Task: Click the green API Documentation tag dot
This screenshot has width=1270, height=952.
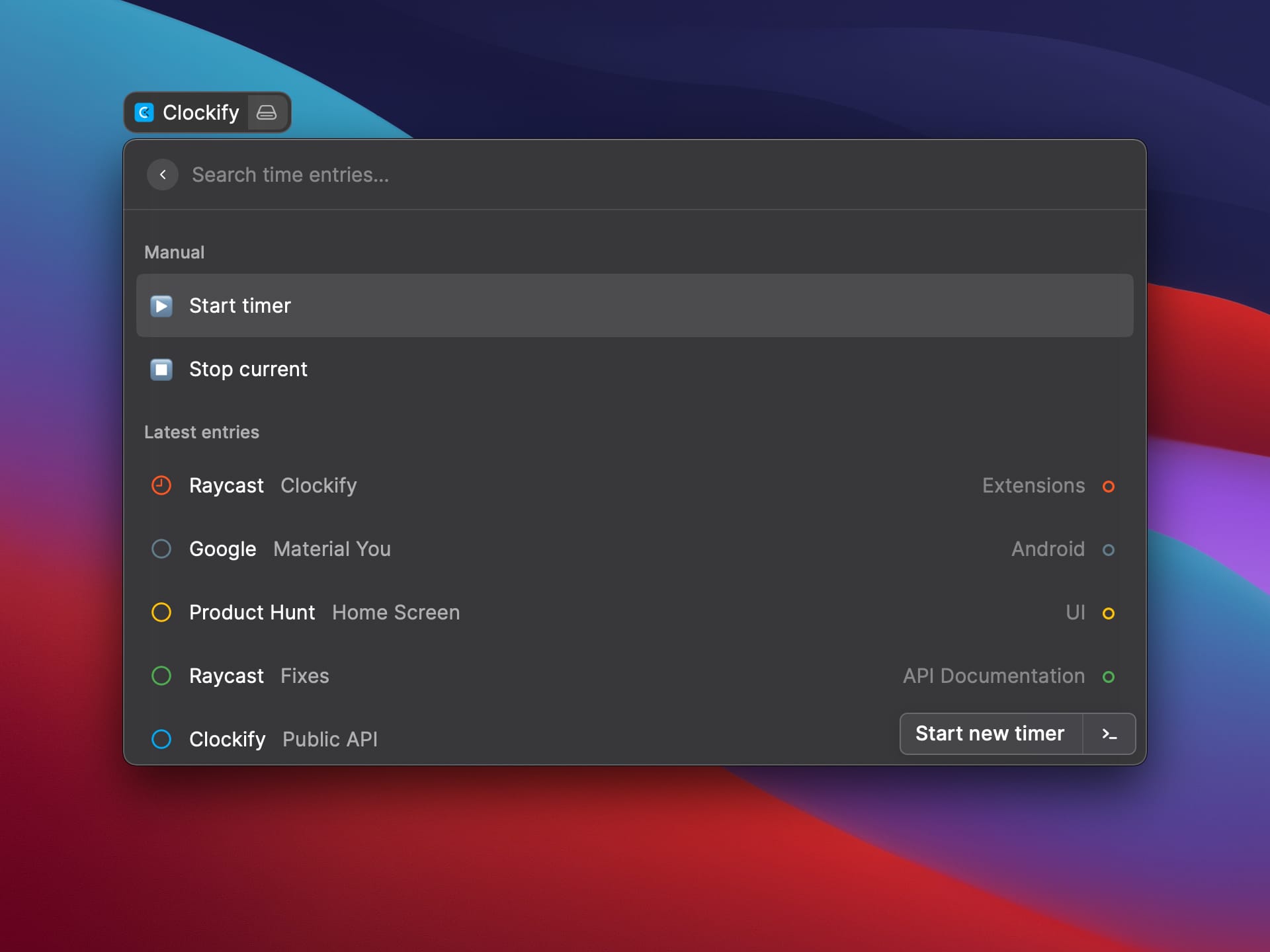Action: pyautogui.click(x=1109, y=677)
